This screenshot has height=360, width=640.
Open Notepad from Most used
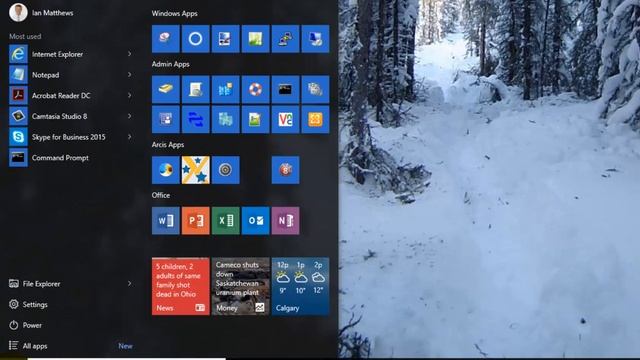click(71, 75)
